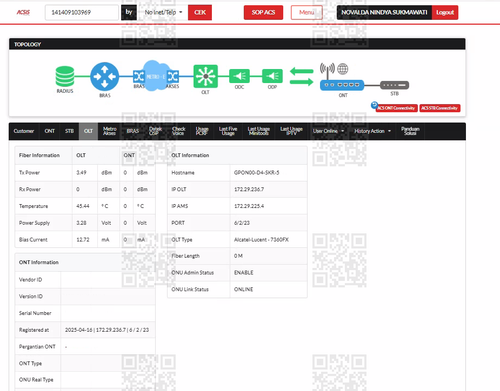Screen dimensions: 500x391
Task: Click the PORT value 6/2/23
Action: coord(242,223)
